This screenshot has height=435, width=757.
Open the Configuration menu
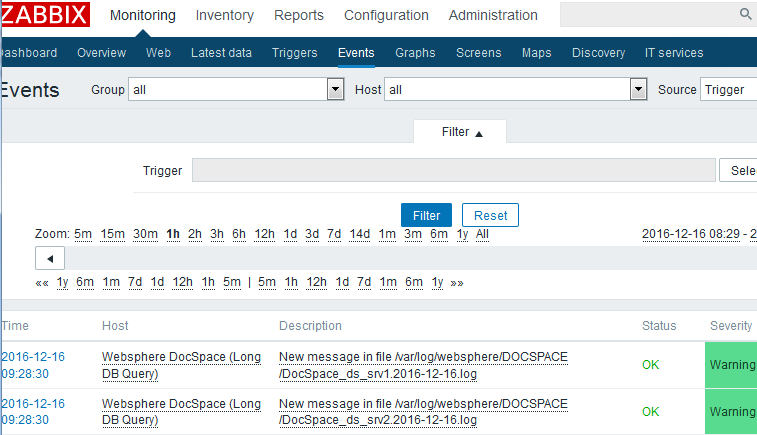[386, 15]
